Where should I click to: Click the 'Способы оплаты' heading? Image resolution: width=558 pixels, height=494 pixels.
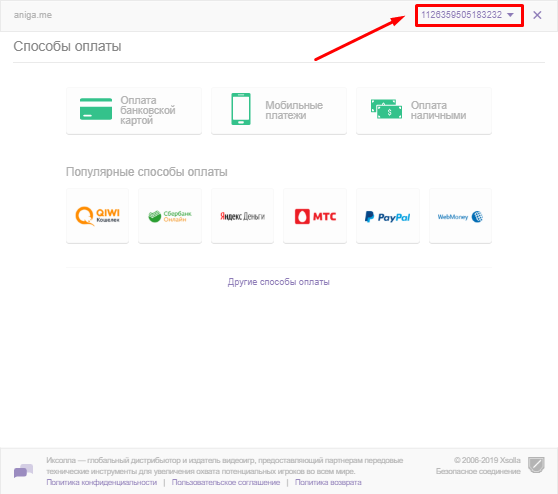click(x=67, y=46)
